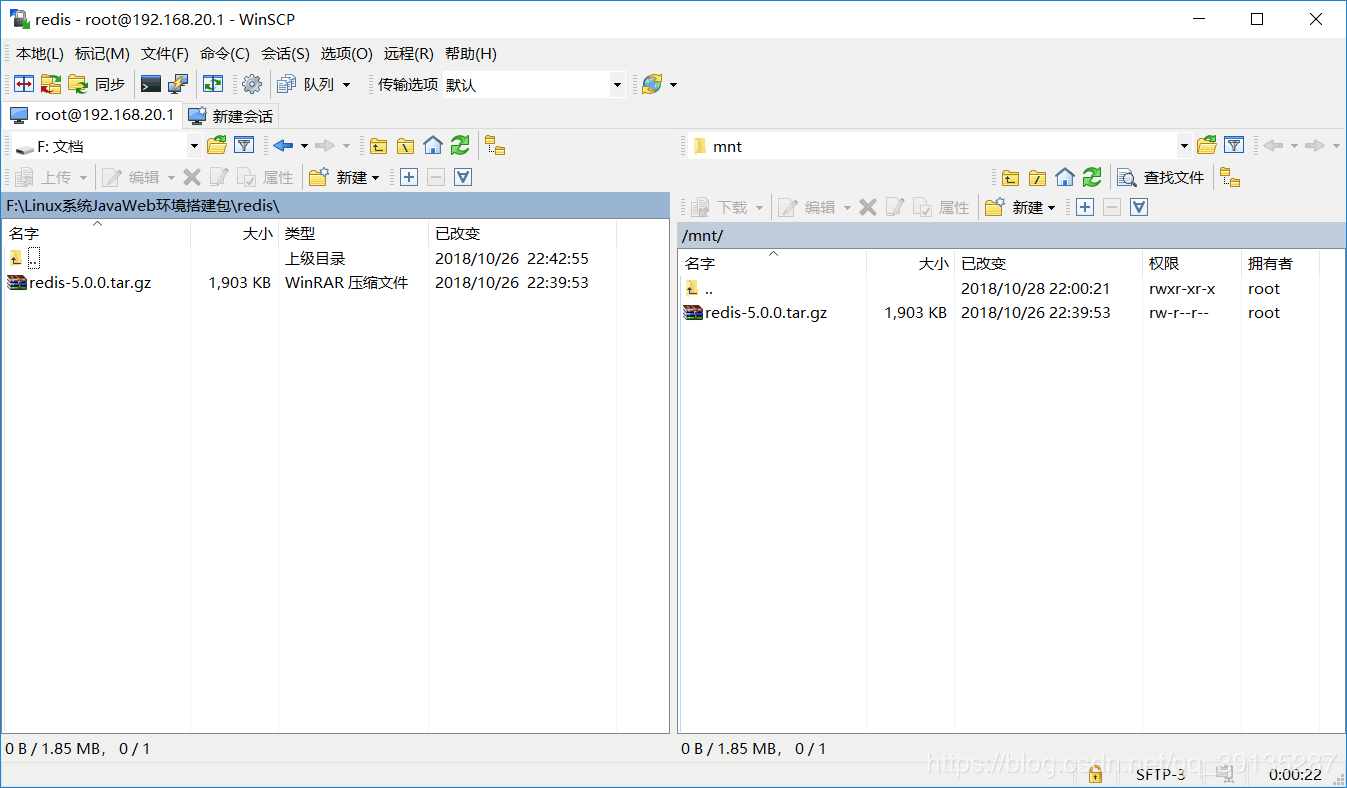Viewport: 1347px width, 788px height.
Task: Go to local parent directory icon
Action: point(378,146)
